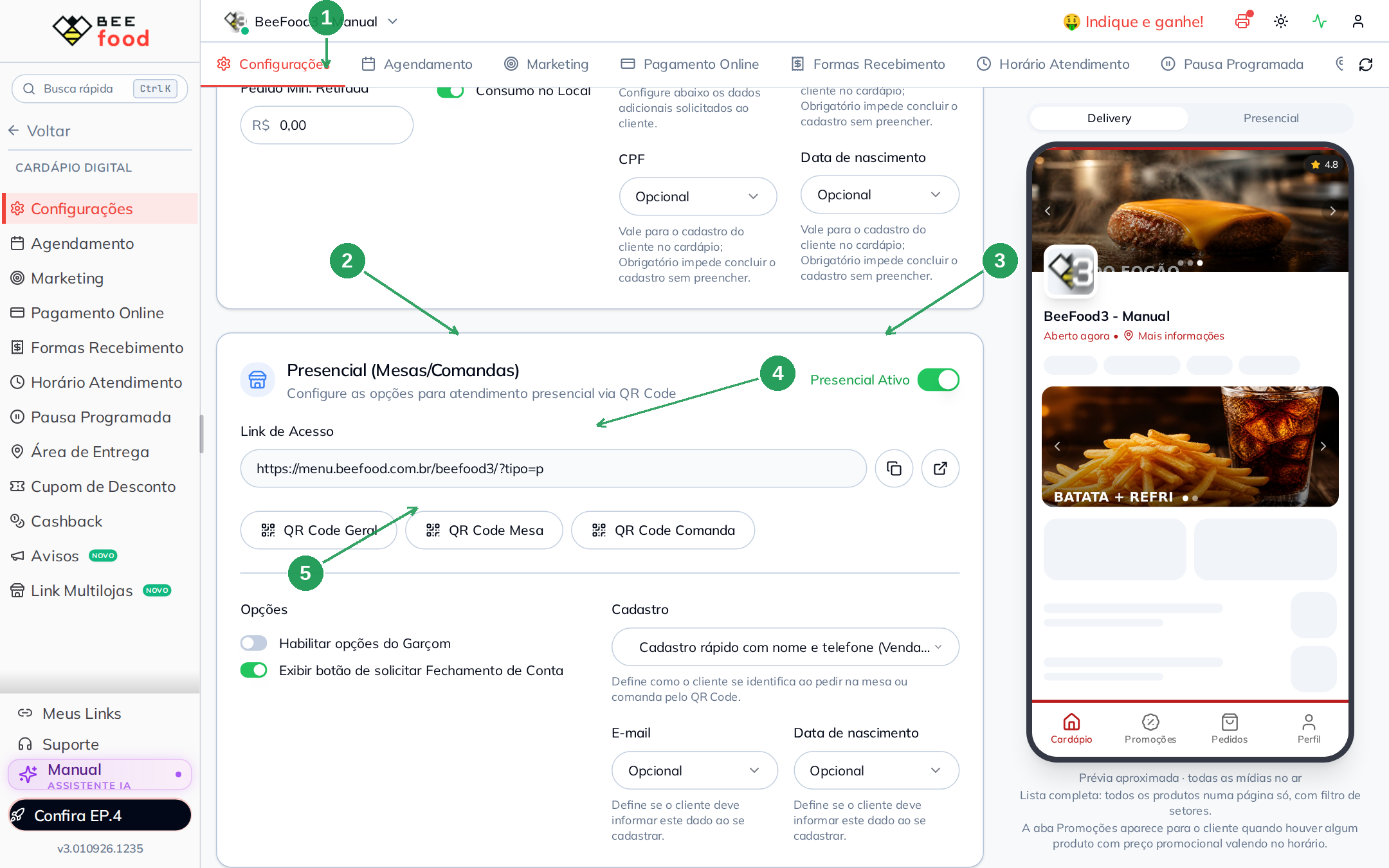Open the Configurações tab
Screen dimensions: 1389x868
pos(274,64)
